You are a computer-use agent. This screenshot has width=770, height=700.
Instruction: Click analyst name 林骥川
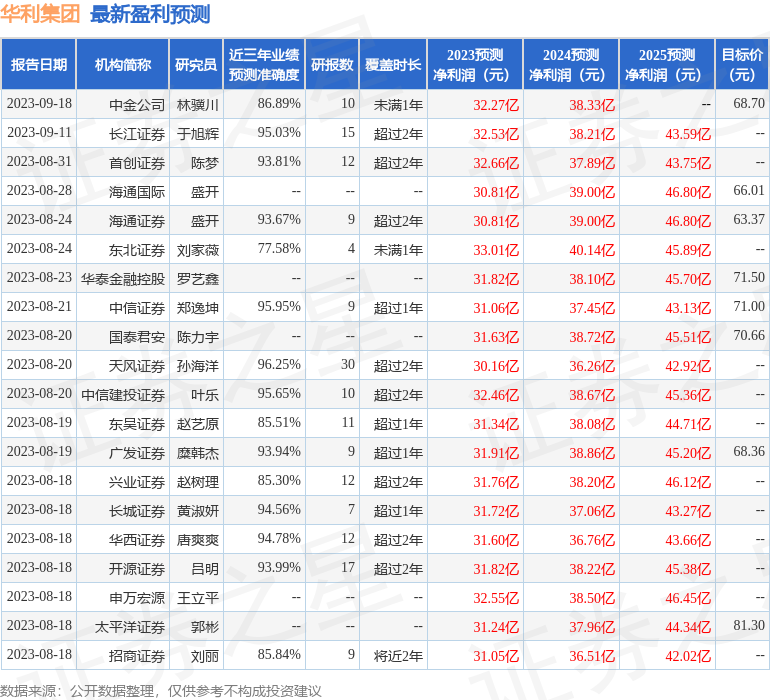(197, 105)
